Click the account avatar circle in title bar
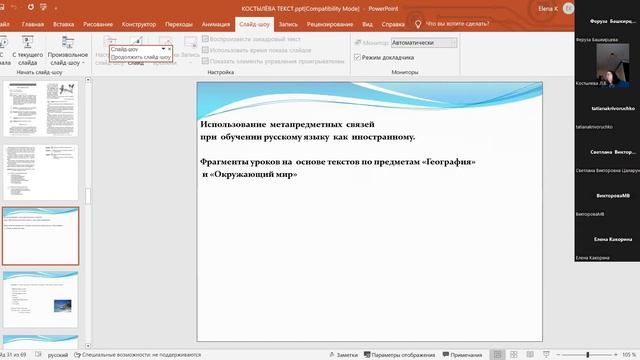The image size is (640, 360). (568, 8)
